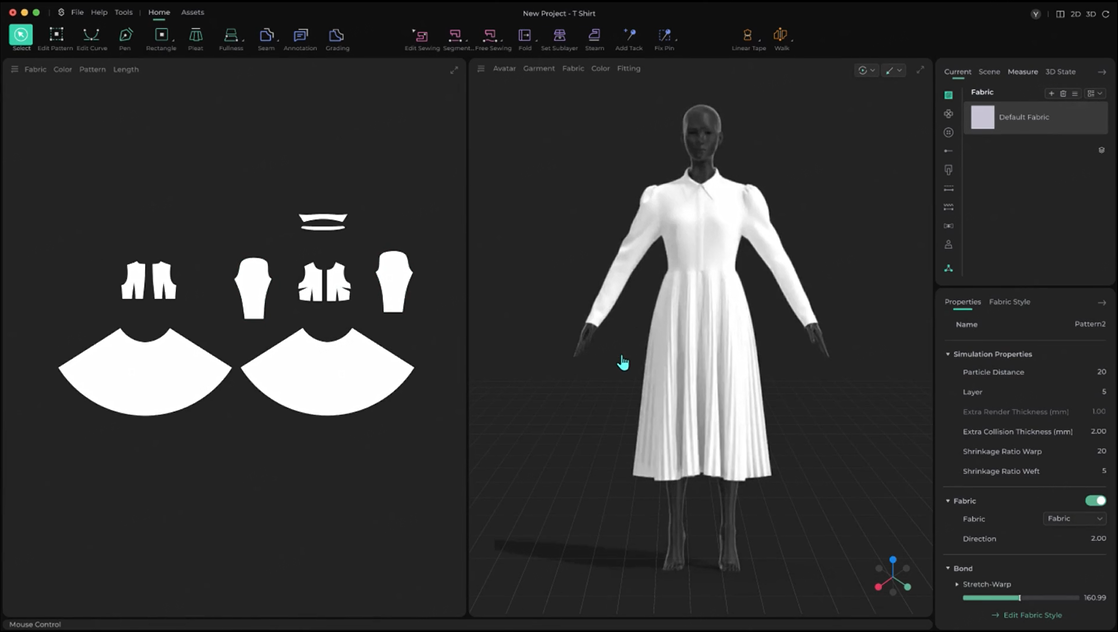The width and height of the screenshot is (1118, 632).
Task: Open the Fabric selection dropdown
Action: (1074, 518)
